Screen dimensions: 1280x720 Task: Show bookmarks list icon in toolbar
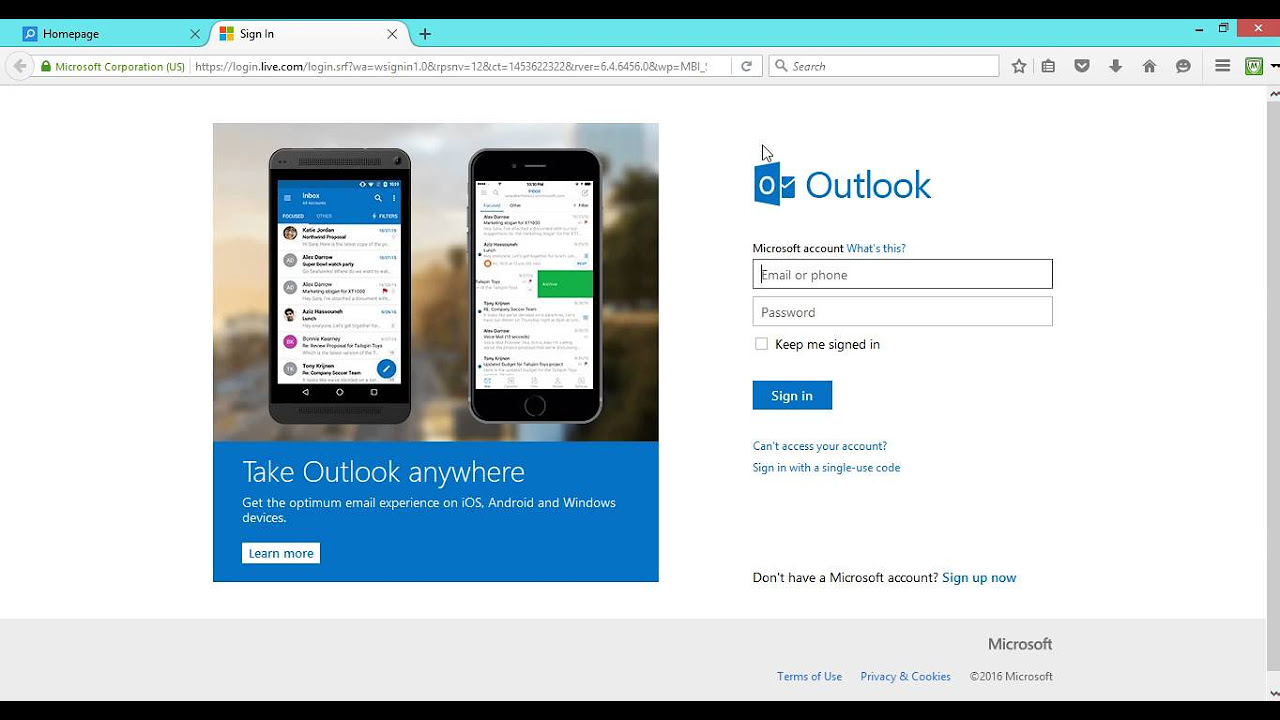(1048, 66)
